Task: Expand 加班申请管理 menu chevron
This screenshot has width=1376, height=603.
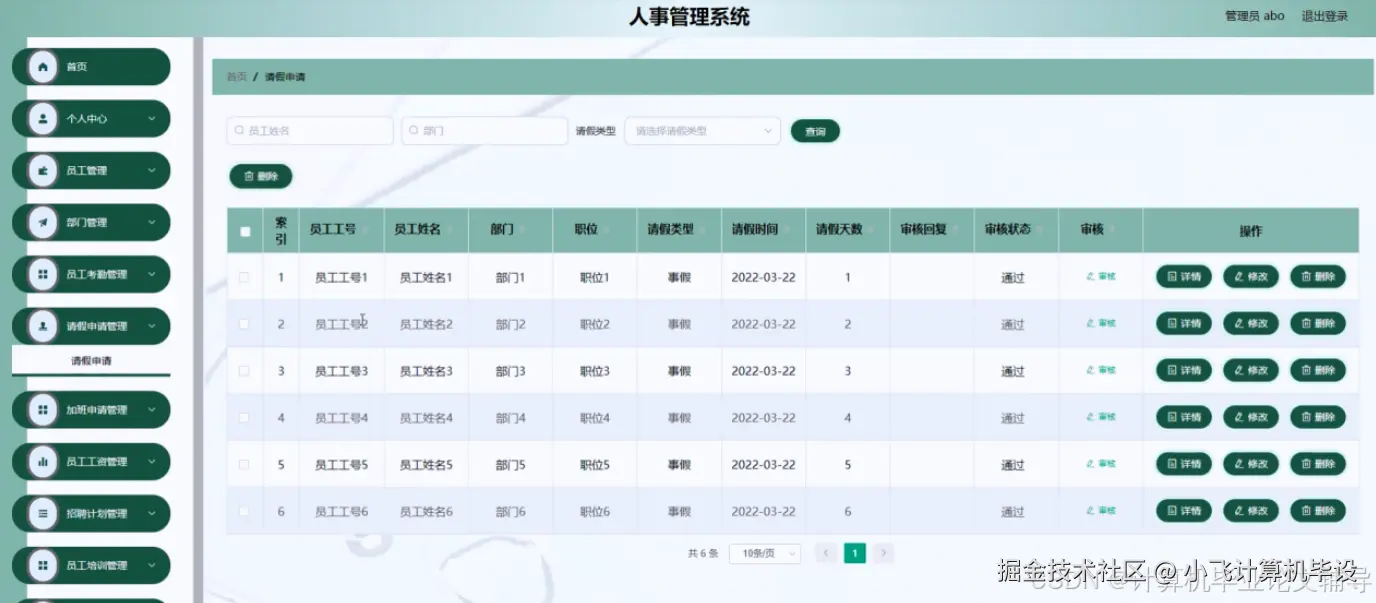Action: [x=152, y=410]
